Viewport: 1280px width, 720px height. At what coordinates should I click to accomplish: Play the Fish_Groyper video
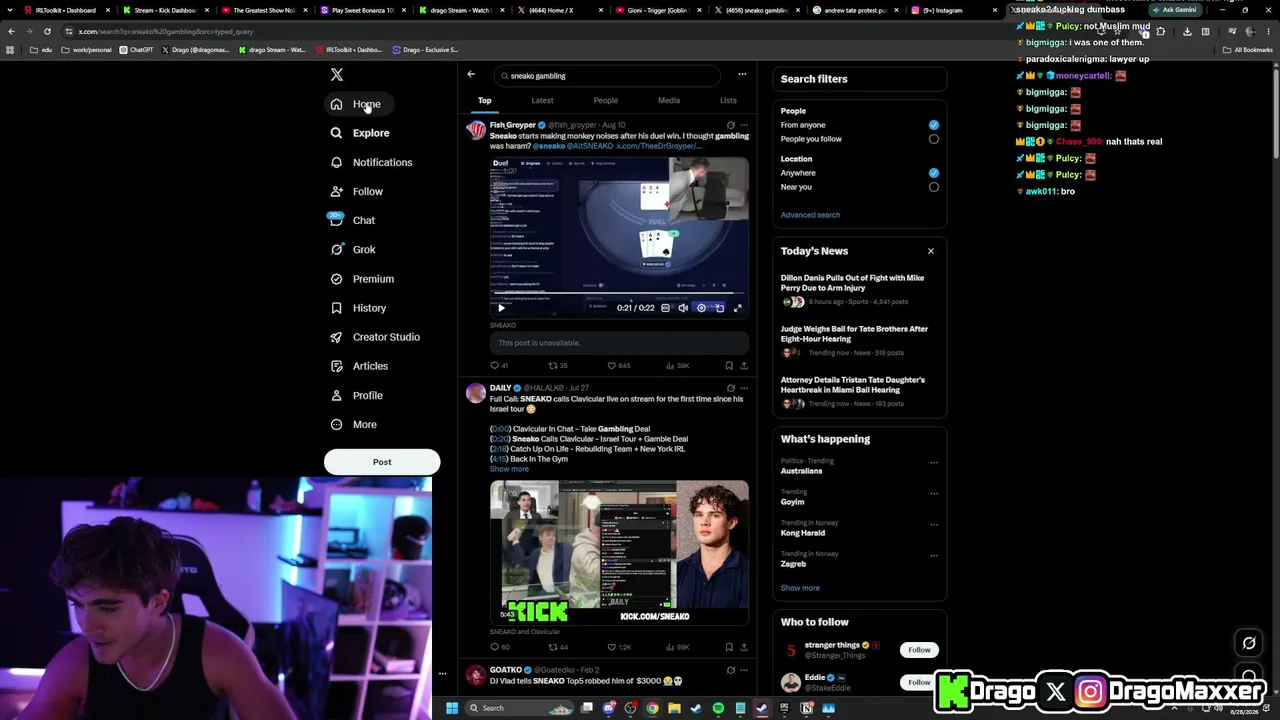501,308
